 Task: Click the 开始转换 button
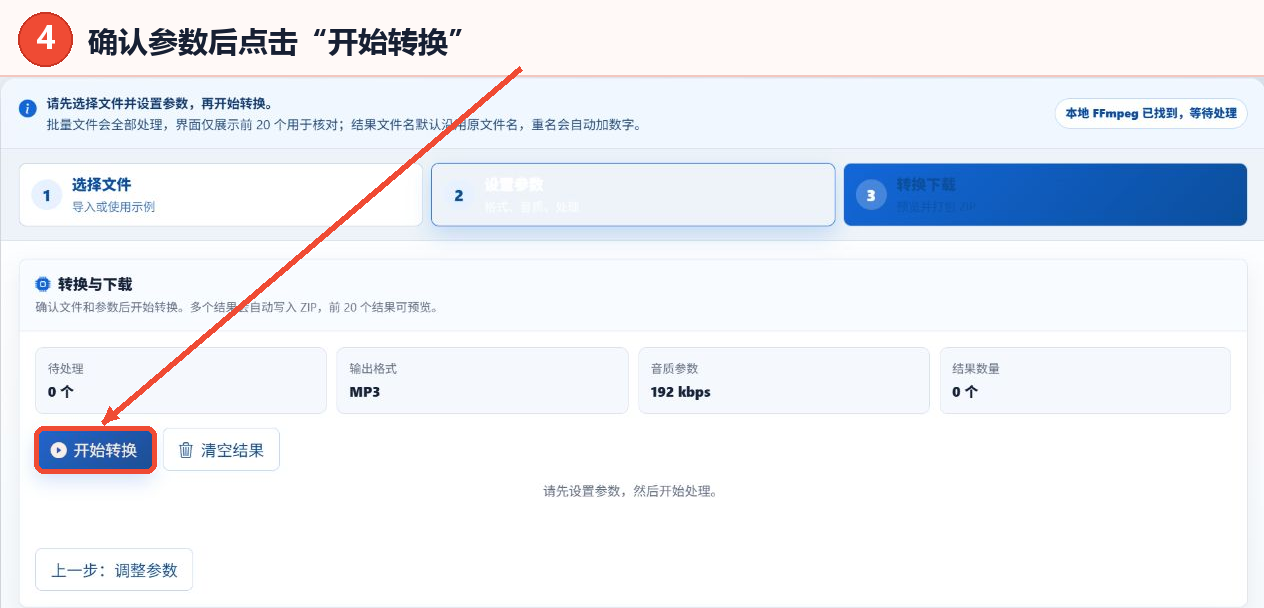tap(95, 450)
